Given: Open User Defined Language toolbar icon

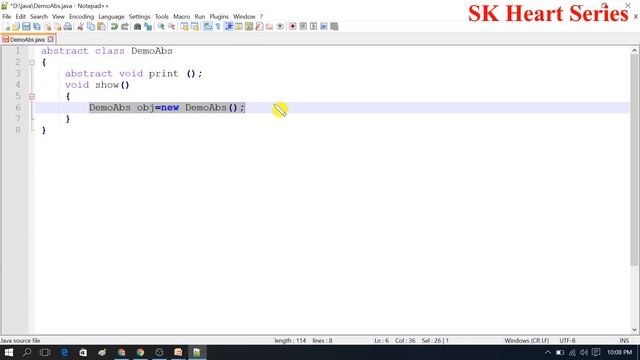Looking at the screenshot, I should (239, 27).
